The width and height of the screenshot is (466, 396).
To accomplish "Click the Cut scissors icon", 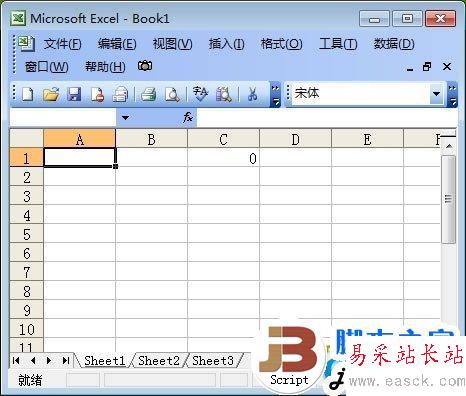I will coord(252,94).
